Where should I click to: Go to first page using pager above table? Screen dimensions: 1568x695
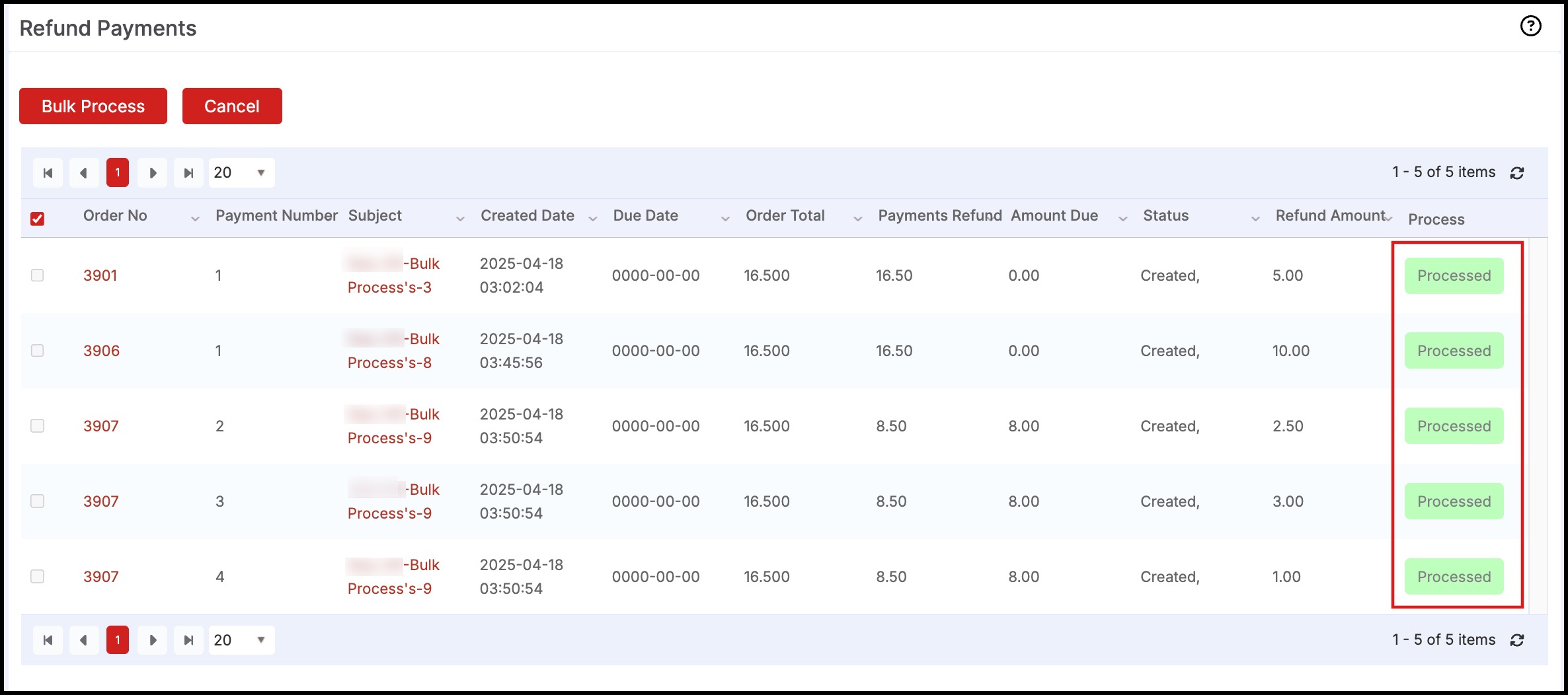pos(48,173)
